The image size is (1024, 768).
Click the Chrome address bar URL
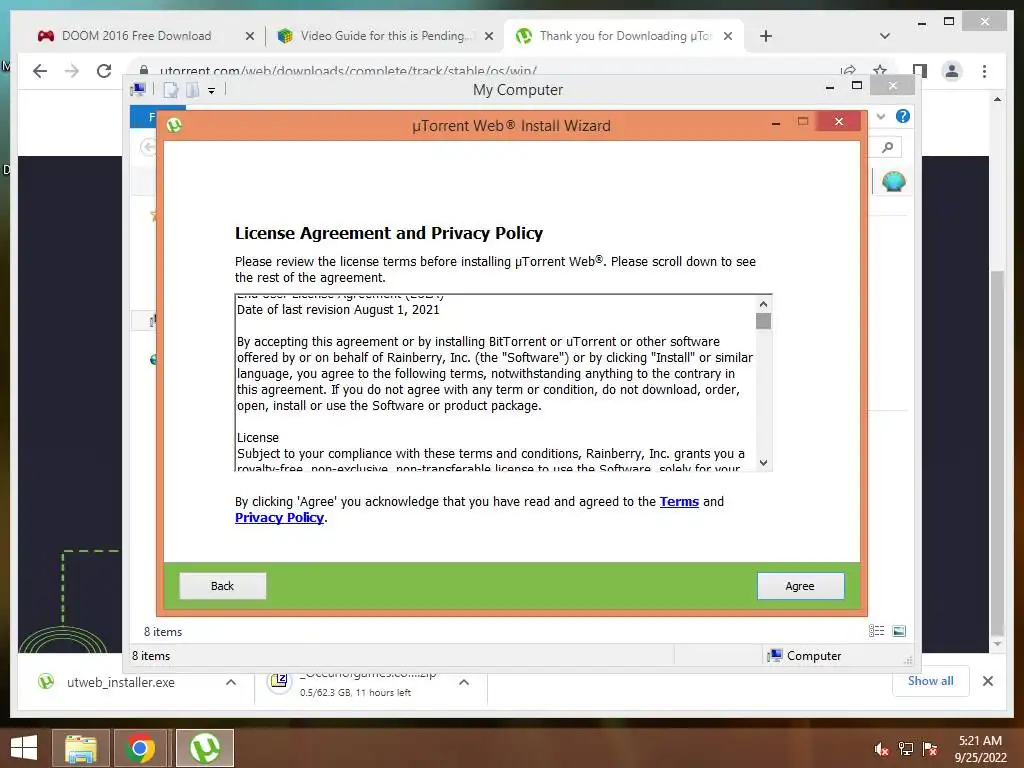tap(348, 71)
